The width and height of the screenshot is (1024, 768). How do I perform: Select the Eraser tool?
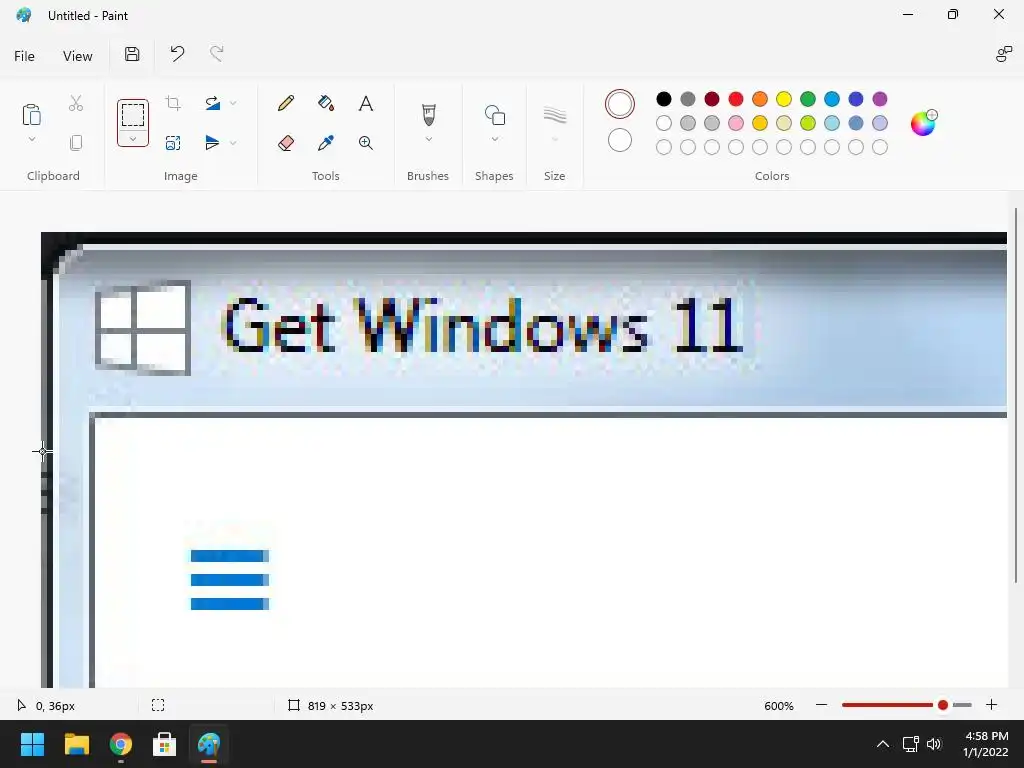coord(285,143)
